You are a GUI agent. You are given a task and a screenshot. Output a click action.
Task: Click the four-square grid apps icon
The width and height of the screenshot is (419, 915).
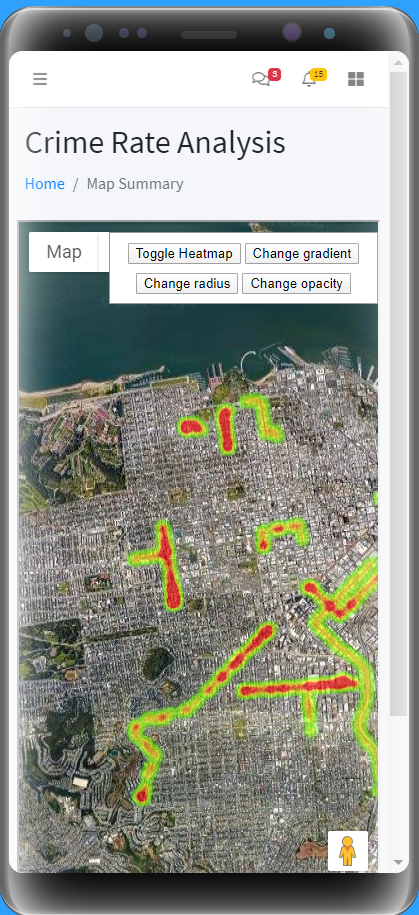click(x=356, y=79)
